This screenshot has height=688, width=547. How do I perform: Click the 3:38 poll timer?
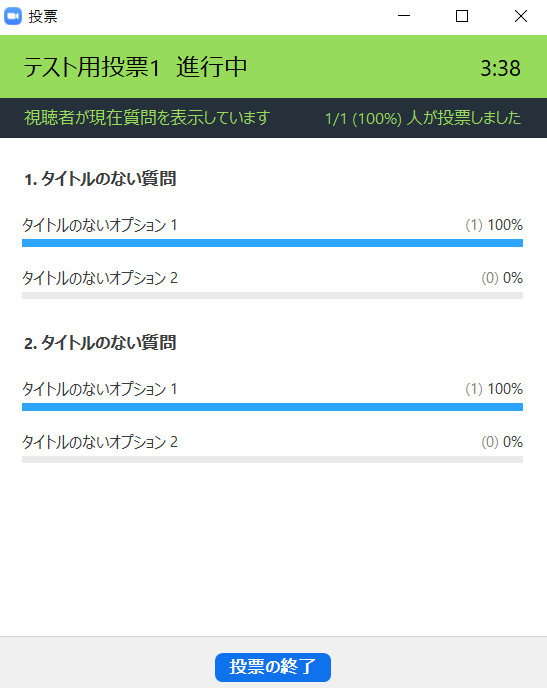click(501, 68)
